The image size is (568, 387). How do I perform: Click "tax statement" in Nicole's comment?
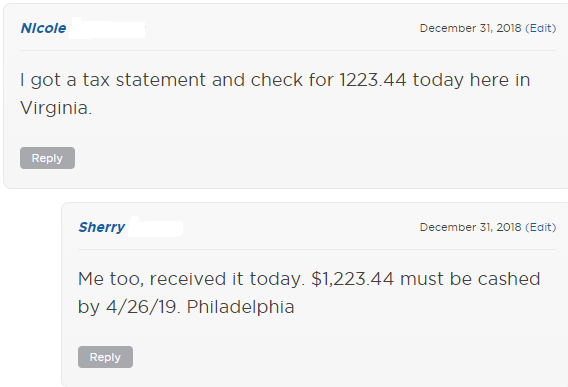click(144, 80)
